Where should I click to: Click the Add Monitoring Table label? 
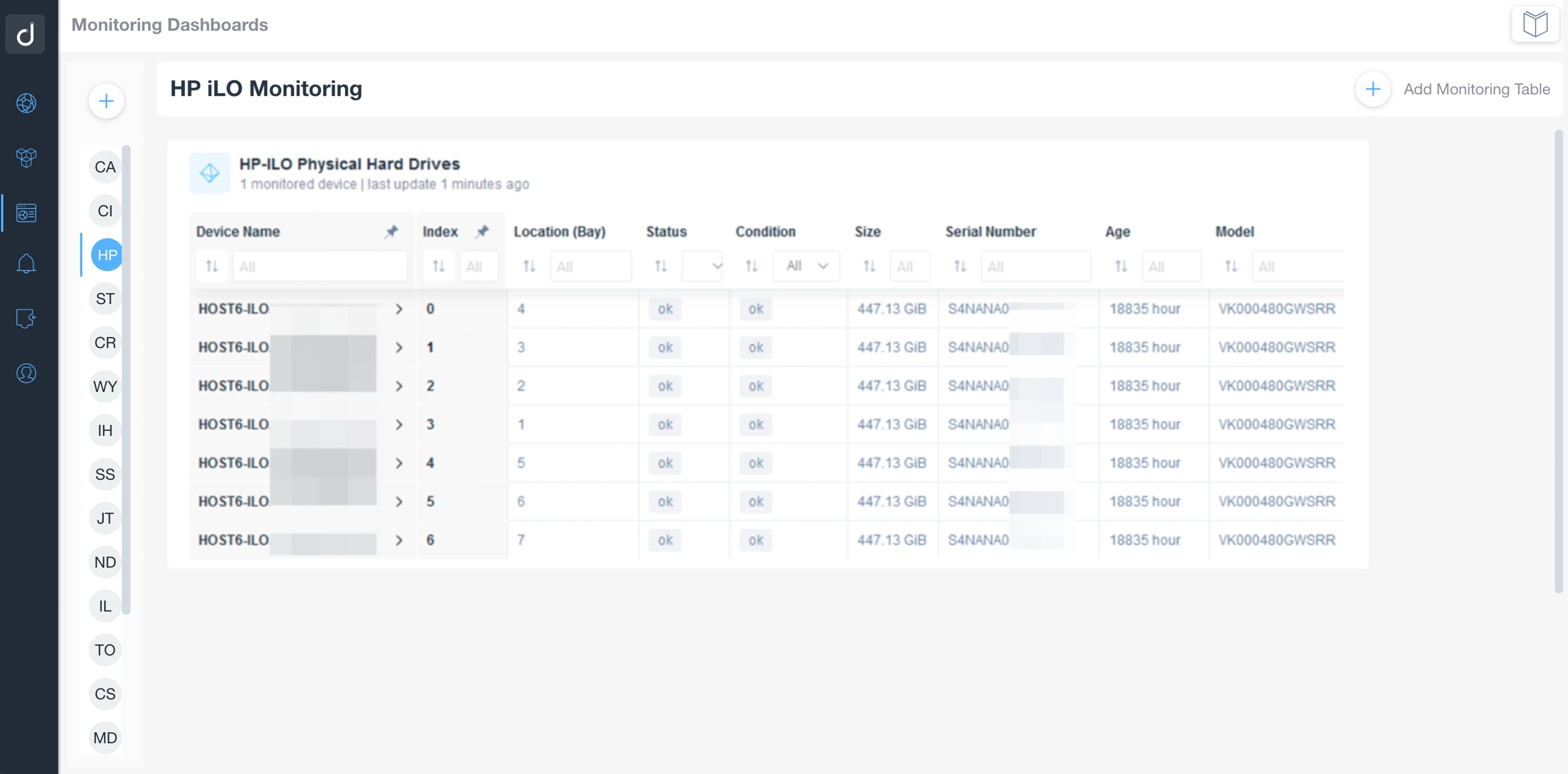[x=1476, y=89]
